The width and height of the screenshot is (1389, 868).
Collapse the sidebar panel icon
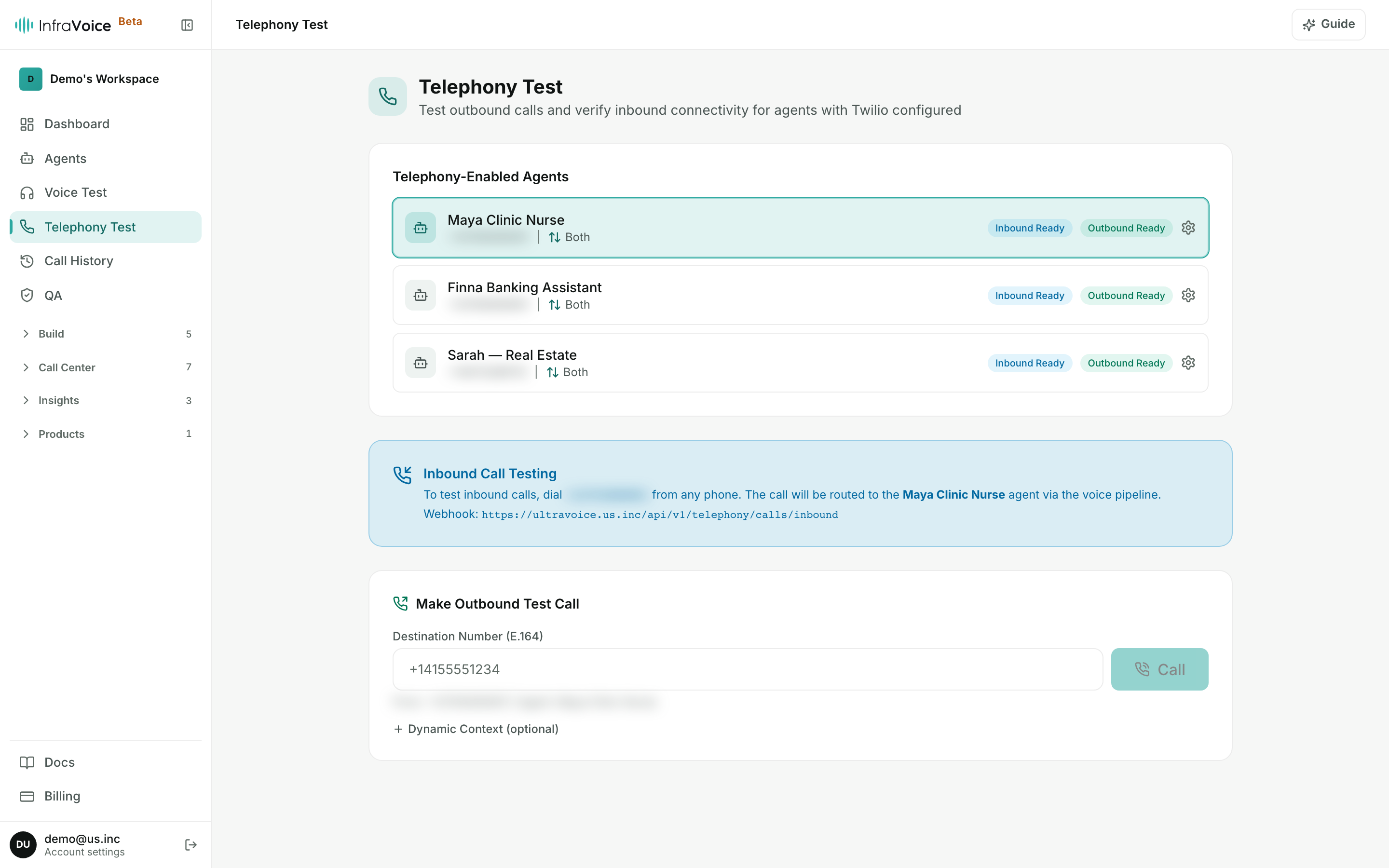tap(187, 25)
